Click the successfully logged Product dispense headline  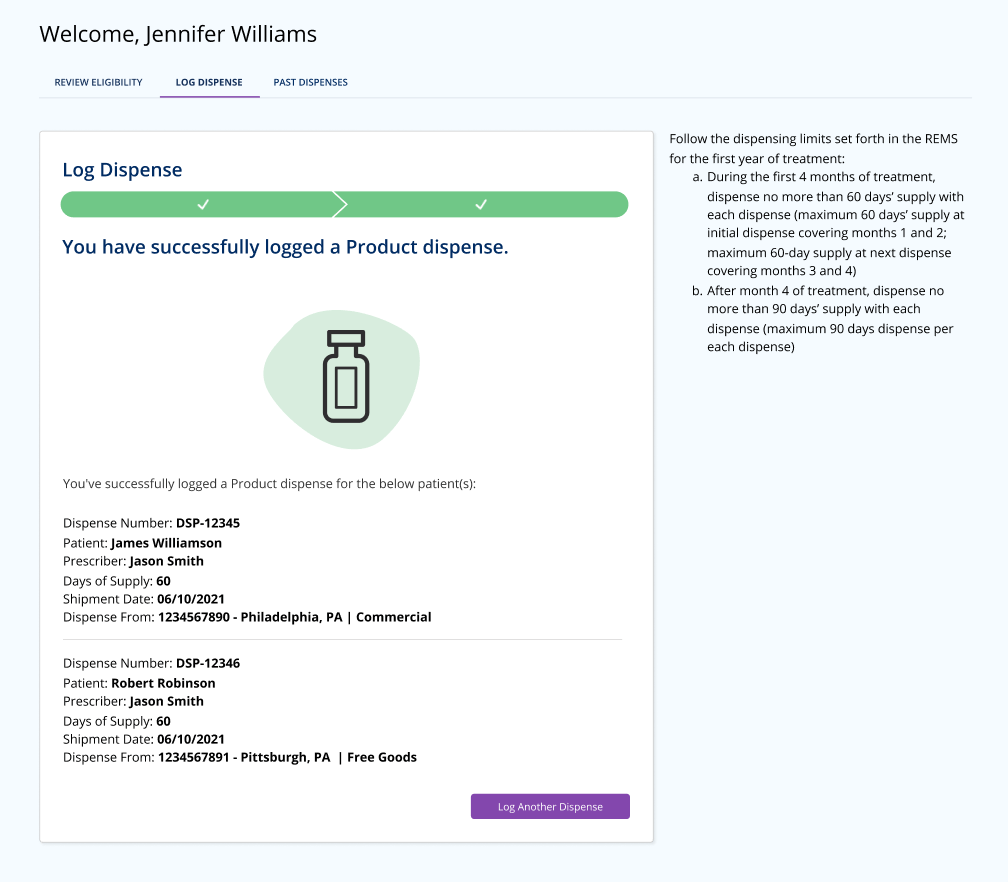point(285,247)
